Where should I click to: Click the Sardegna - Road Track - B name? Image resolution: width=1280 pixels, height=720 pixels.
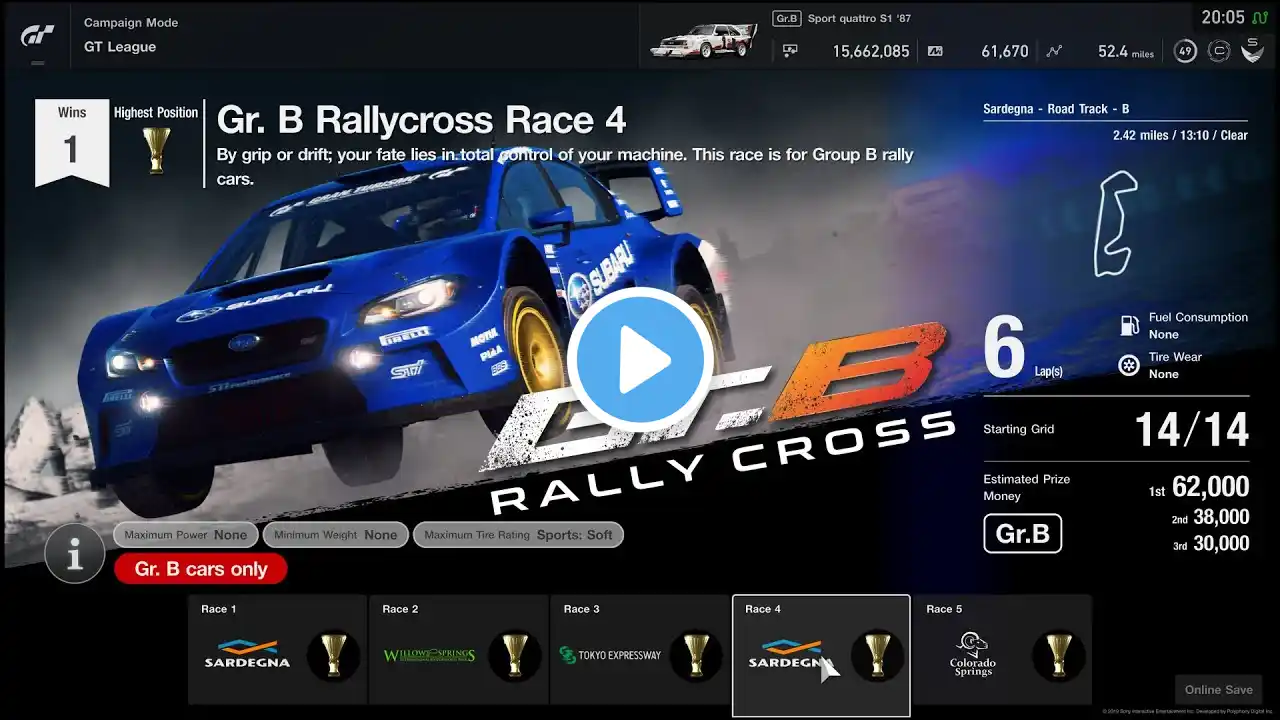pos(1056,109)
